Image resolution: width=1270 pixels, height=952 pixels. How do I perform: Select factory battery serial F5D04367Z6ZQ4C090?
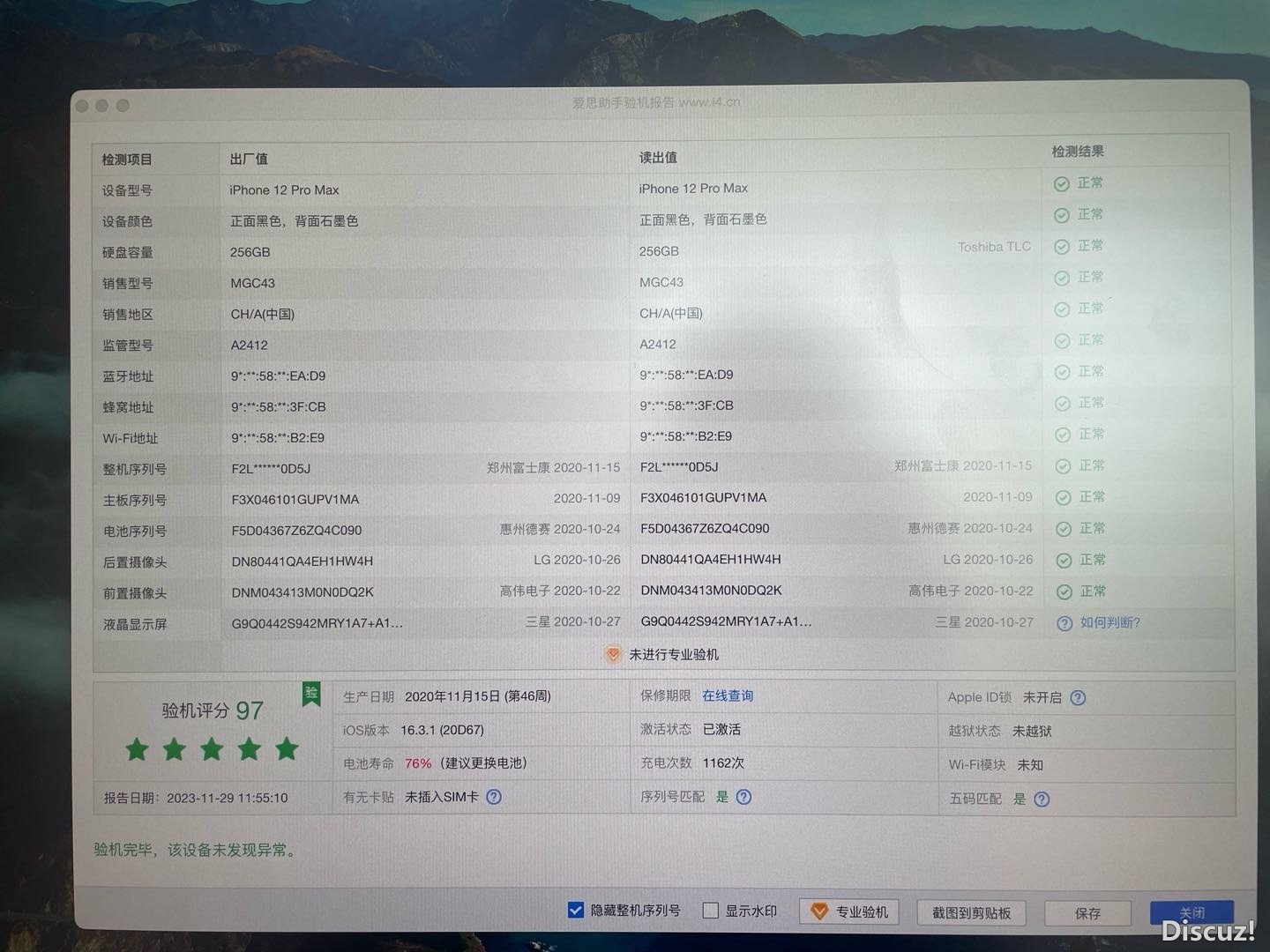click(296, 531)
